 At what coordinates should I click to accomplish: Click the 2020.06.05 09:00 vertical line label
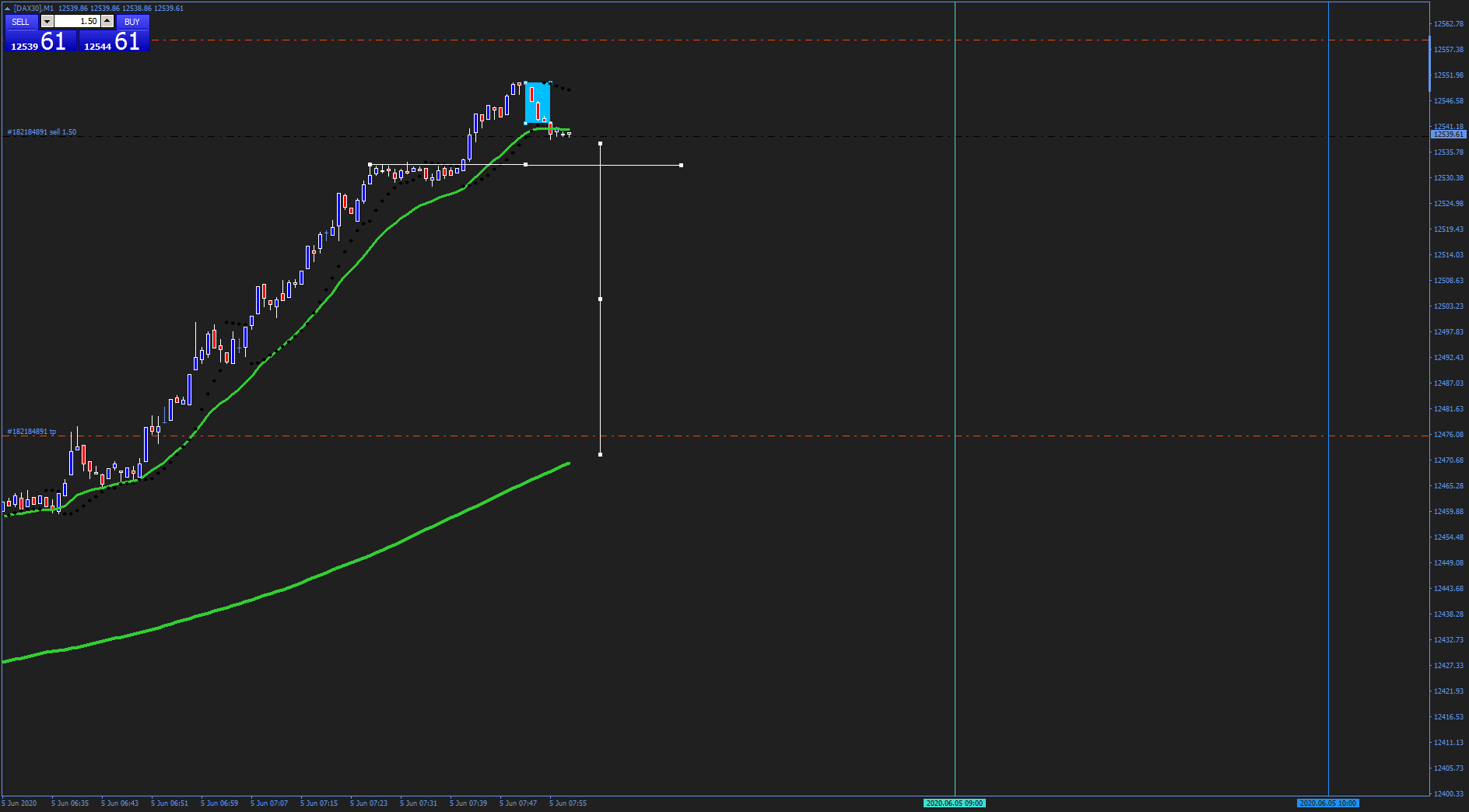click(x=955, y=803)
